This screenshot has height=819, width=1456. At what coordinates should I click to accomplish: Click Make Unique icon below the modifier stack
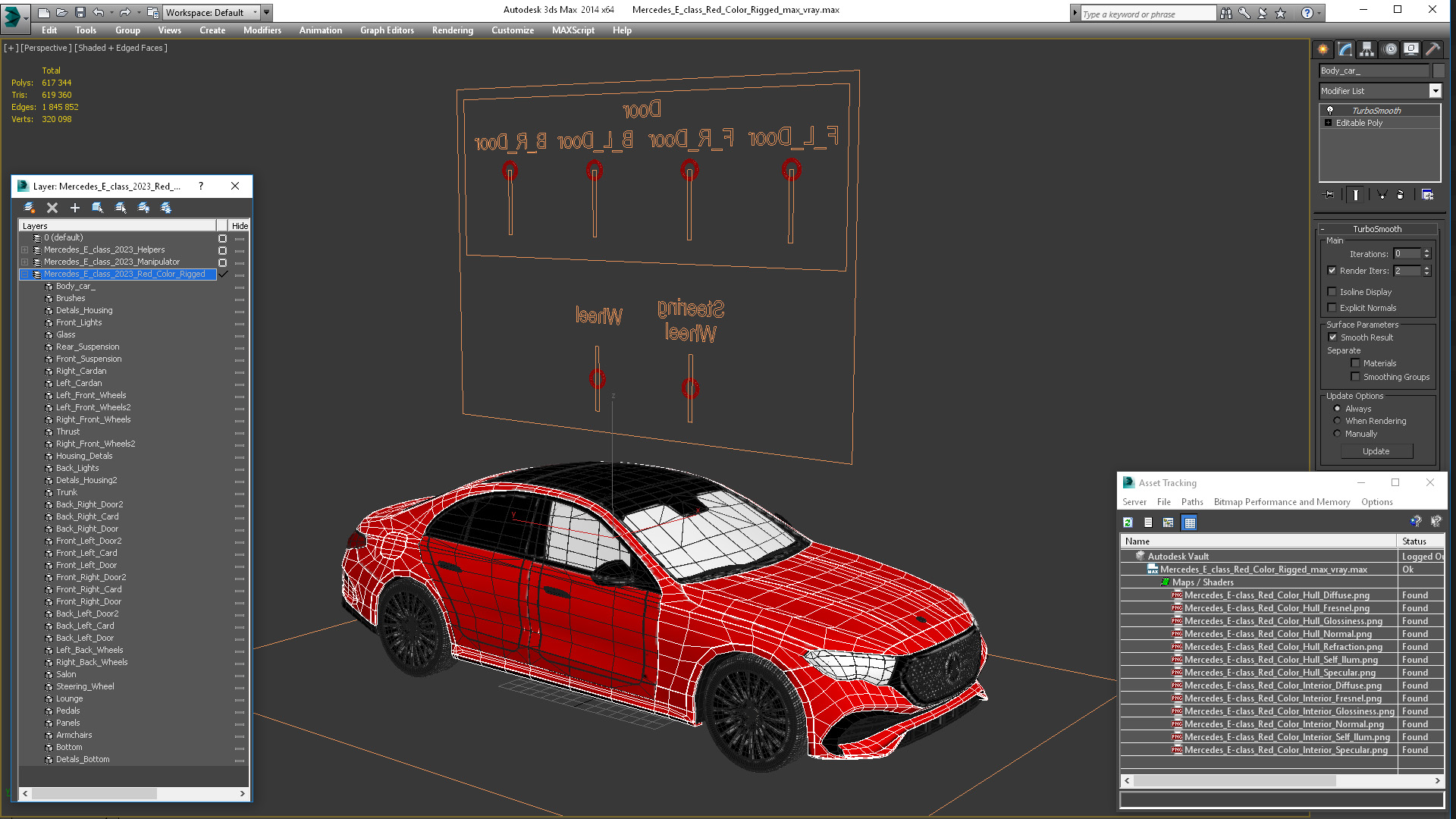click(x=1382, y=195)
